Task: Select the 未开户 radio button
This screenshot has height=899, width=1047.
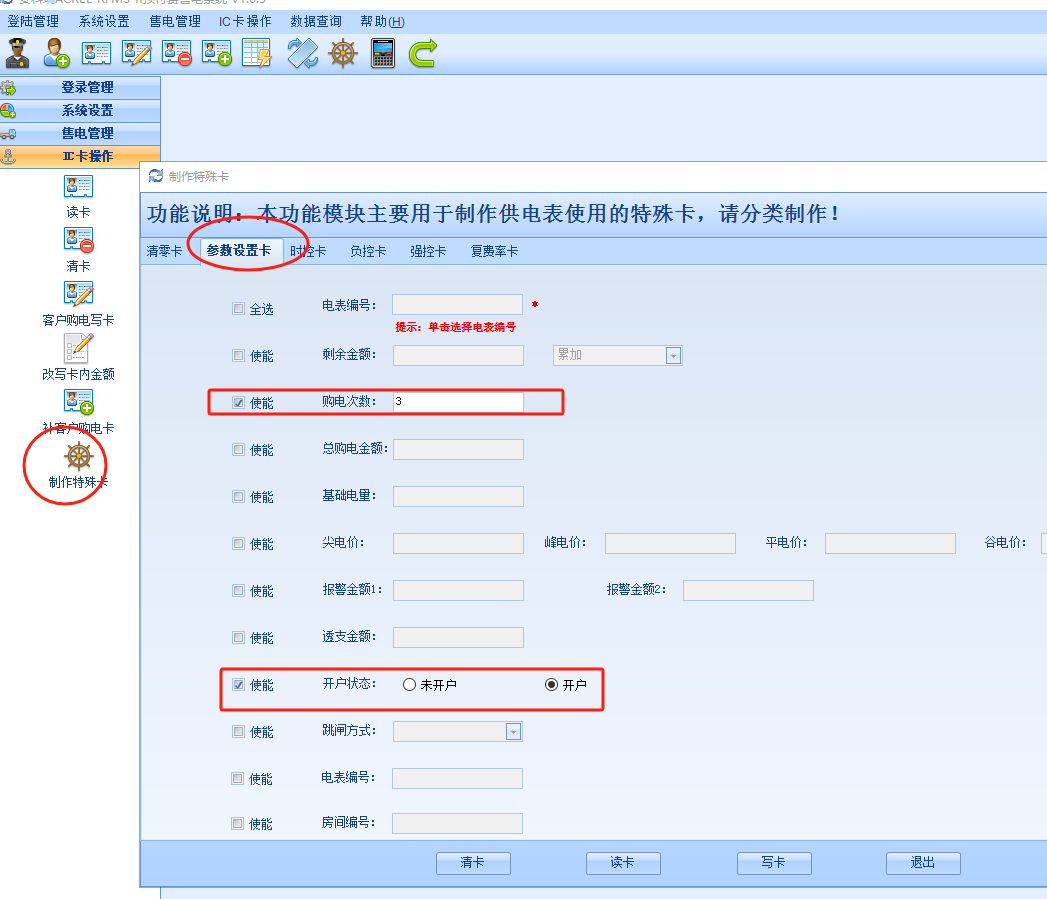Action: coord(410,684)
